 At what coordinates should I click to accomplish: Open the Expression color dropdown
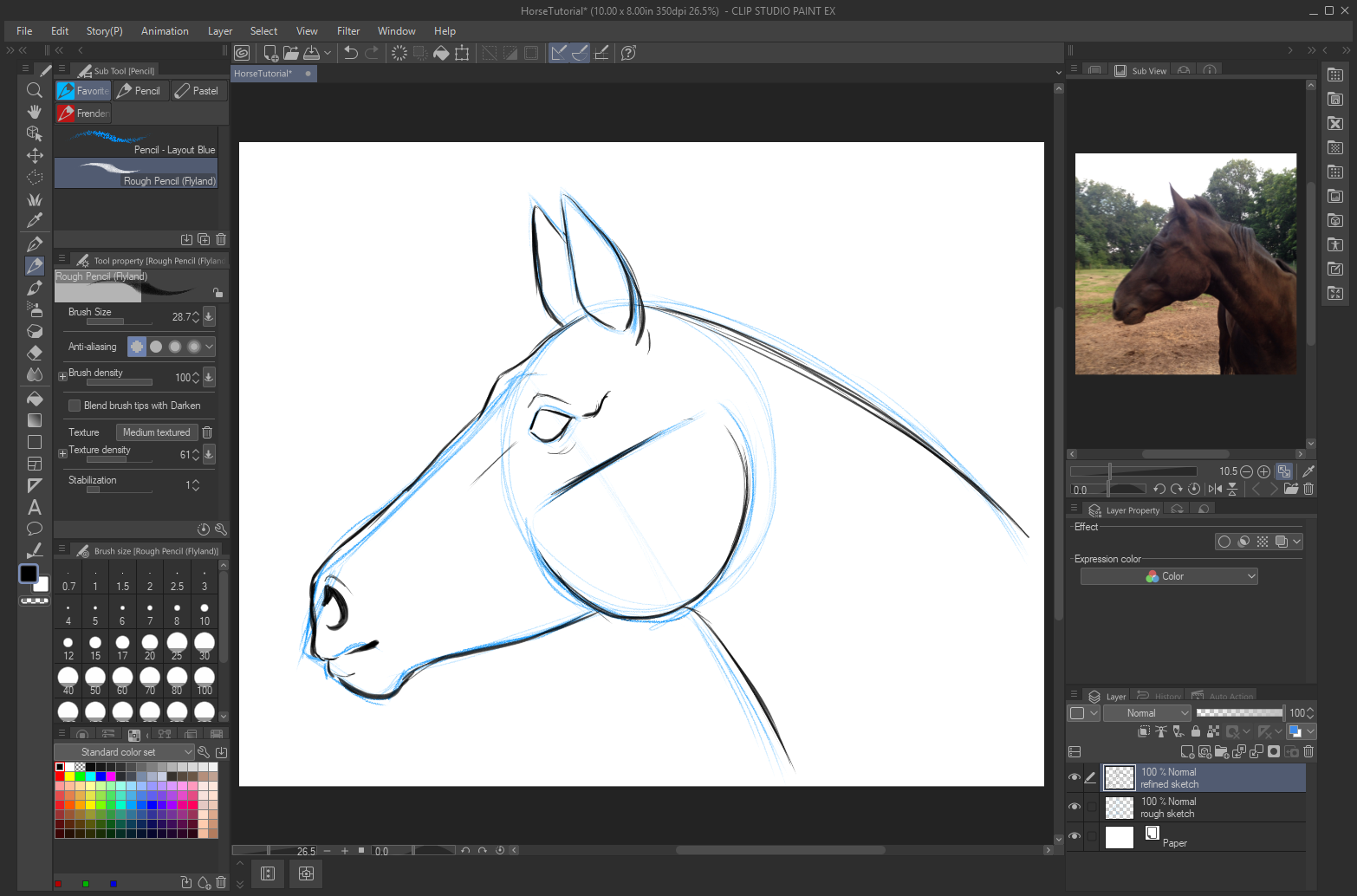(x=1168, y=576)
